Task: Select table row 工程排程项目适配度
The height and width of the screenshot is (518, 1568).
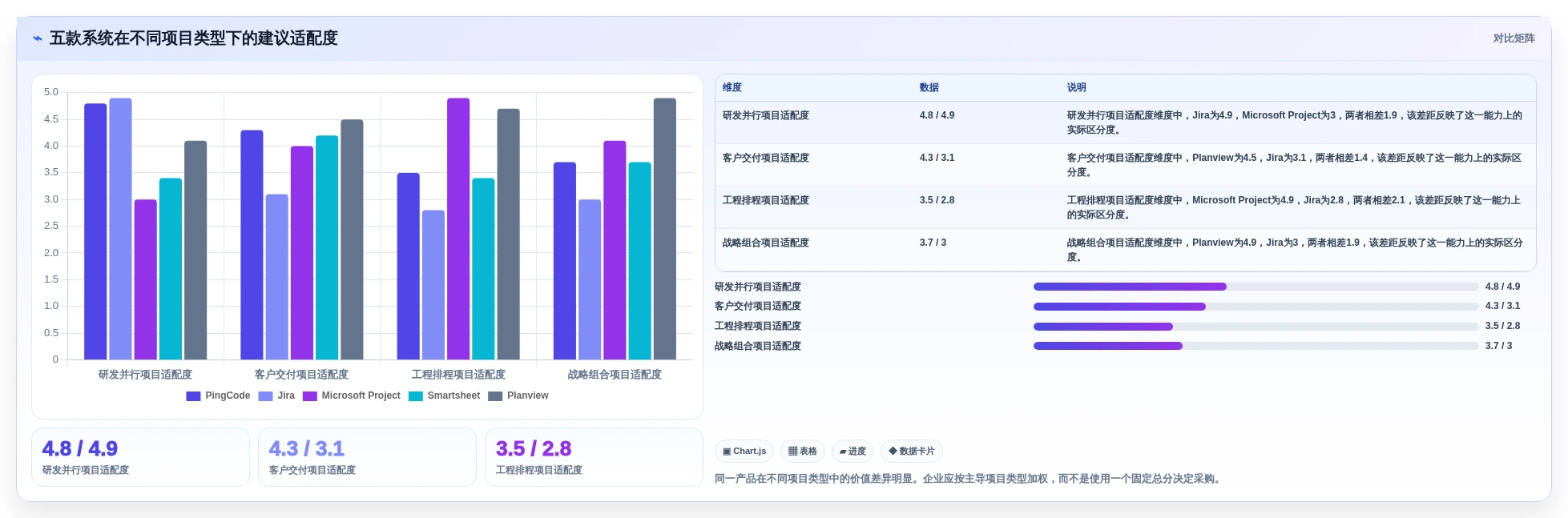Action: point(1125,207)
